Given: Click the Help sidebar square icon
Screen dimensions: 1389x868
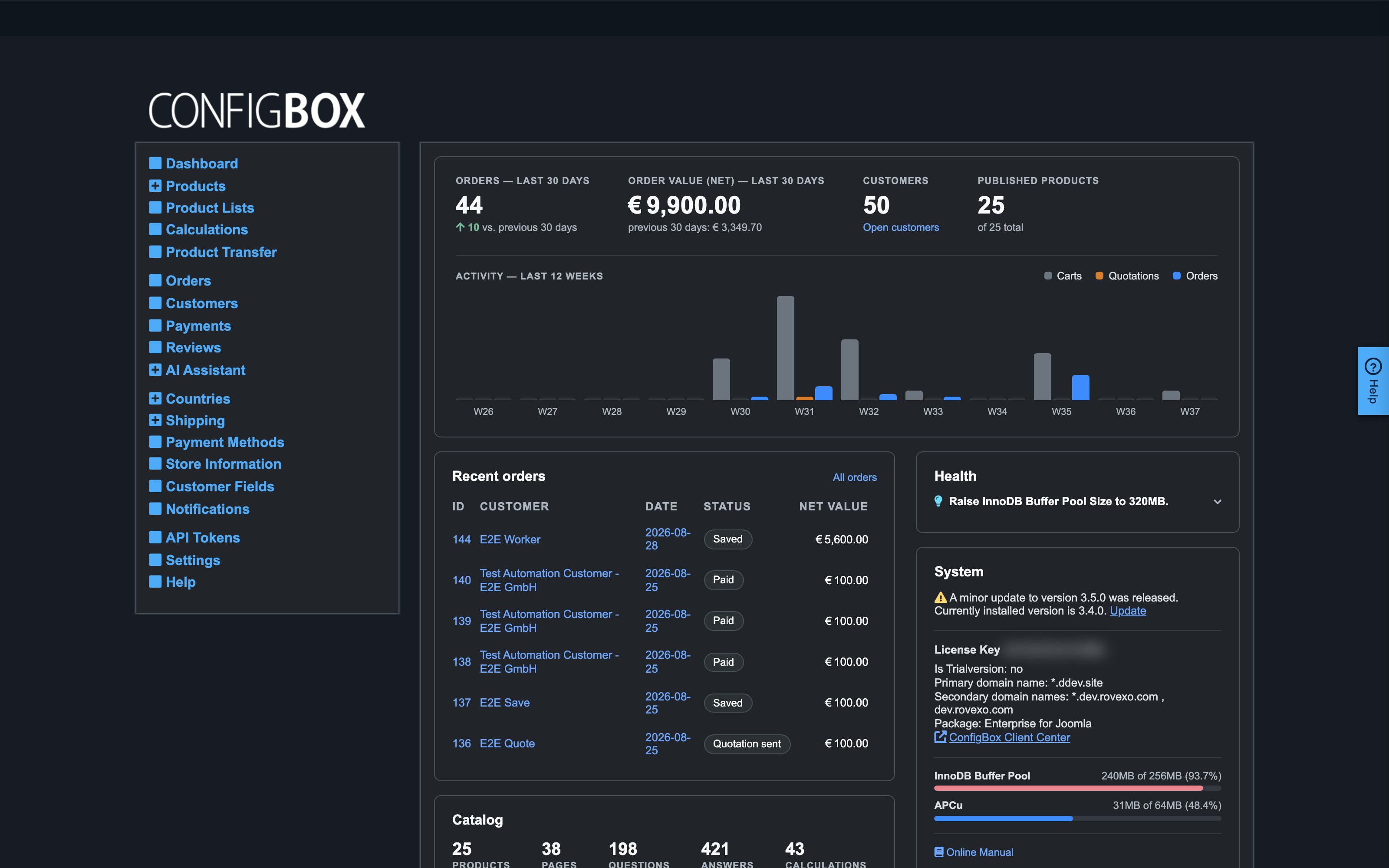Looking at the screenshot, I should coord(155,582).
